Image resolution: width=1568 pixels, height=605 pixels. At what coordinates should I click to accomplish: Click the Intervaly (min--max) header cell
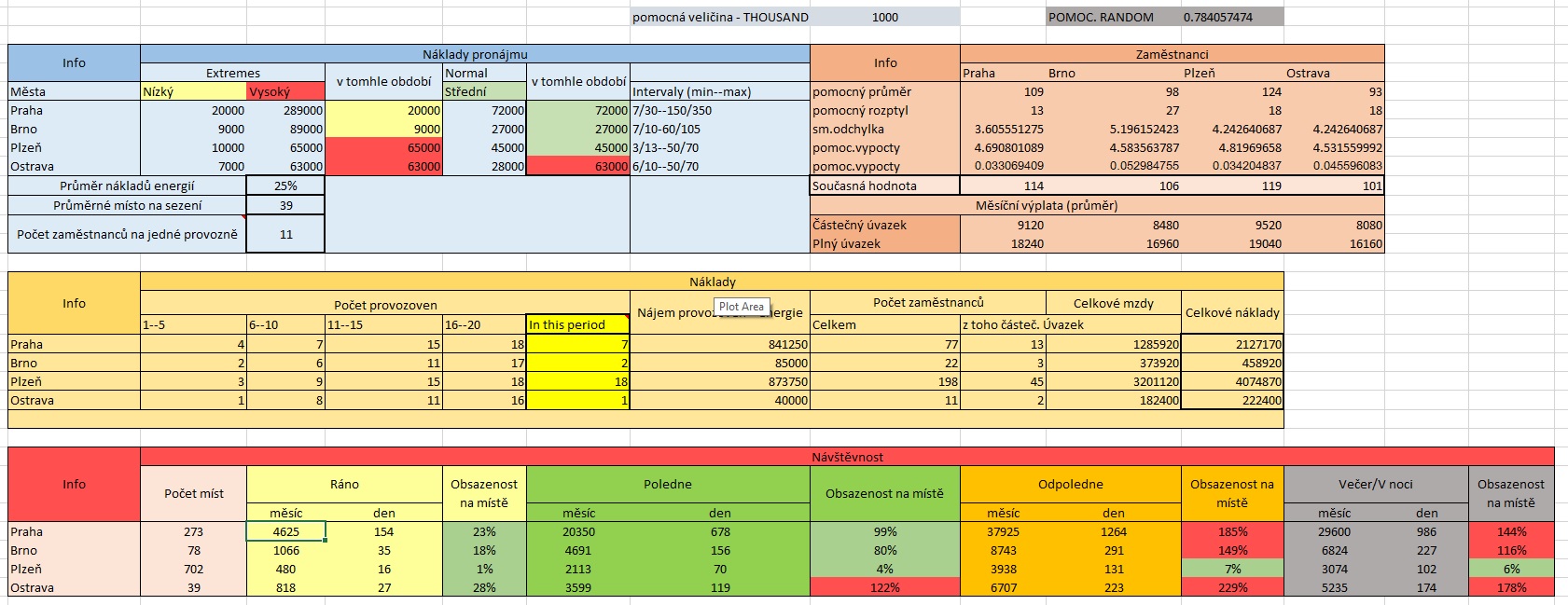[719, 91]
